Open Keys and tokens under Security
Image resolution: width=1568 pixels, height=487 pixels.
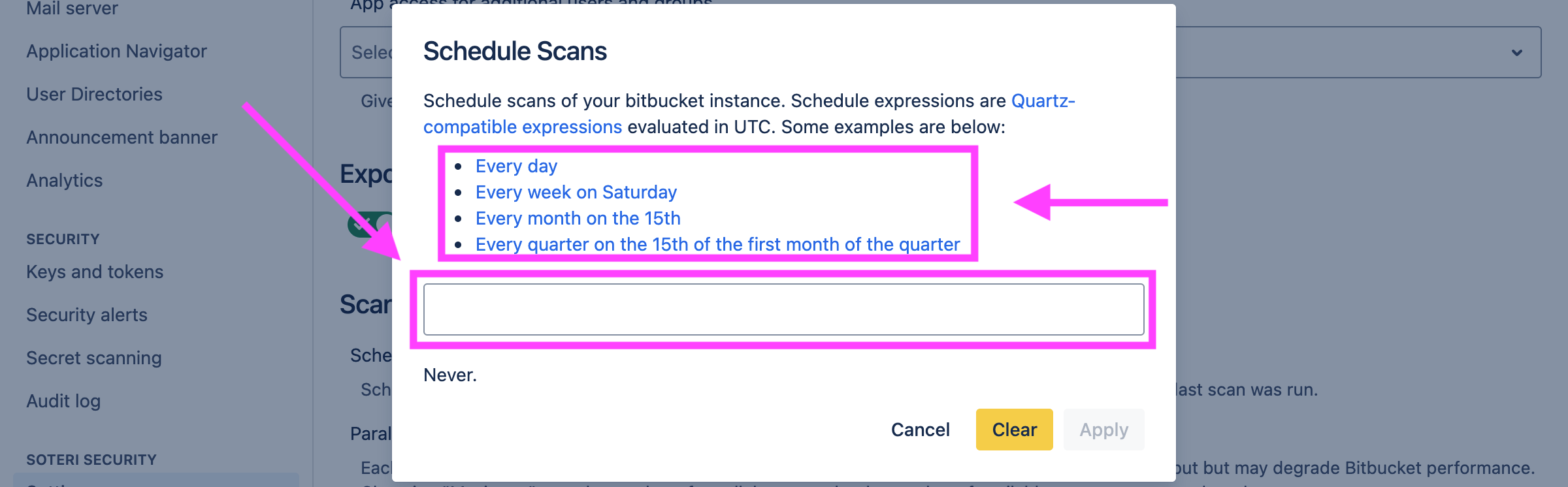coord(95,272)
